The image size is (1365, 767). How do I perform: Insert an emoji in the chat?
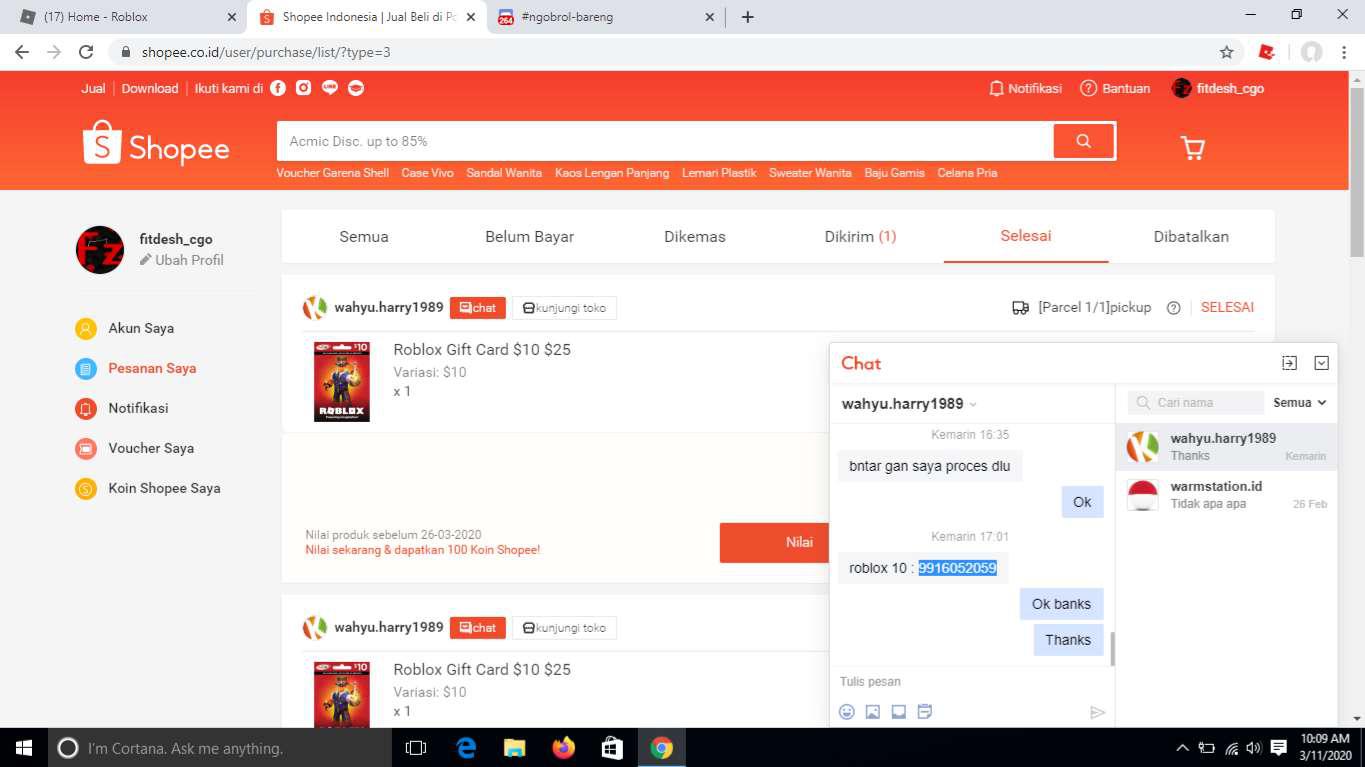click(847, 712)
